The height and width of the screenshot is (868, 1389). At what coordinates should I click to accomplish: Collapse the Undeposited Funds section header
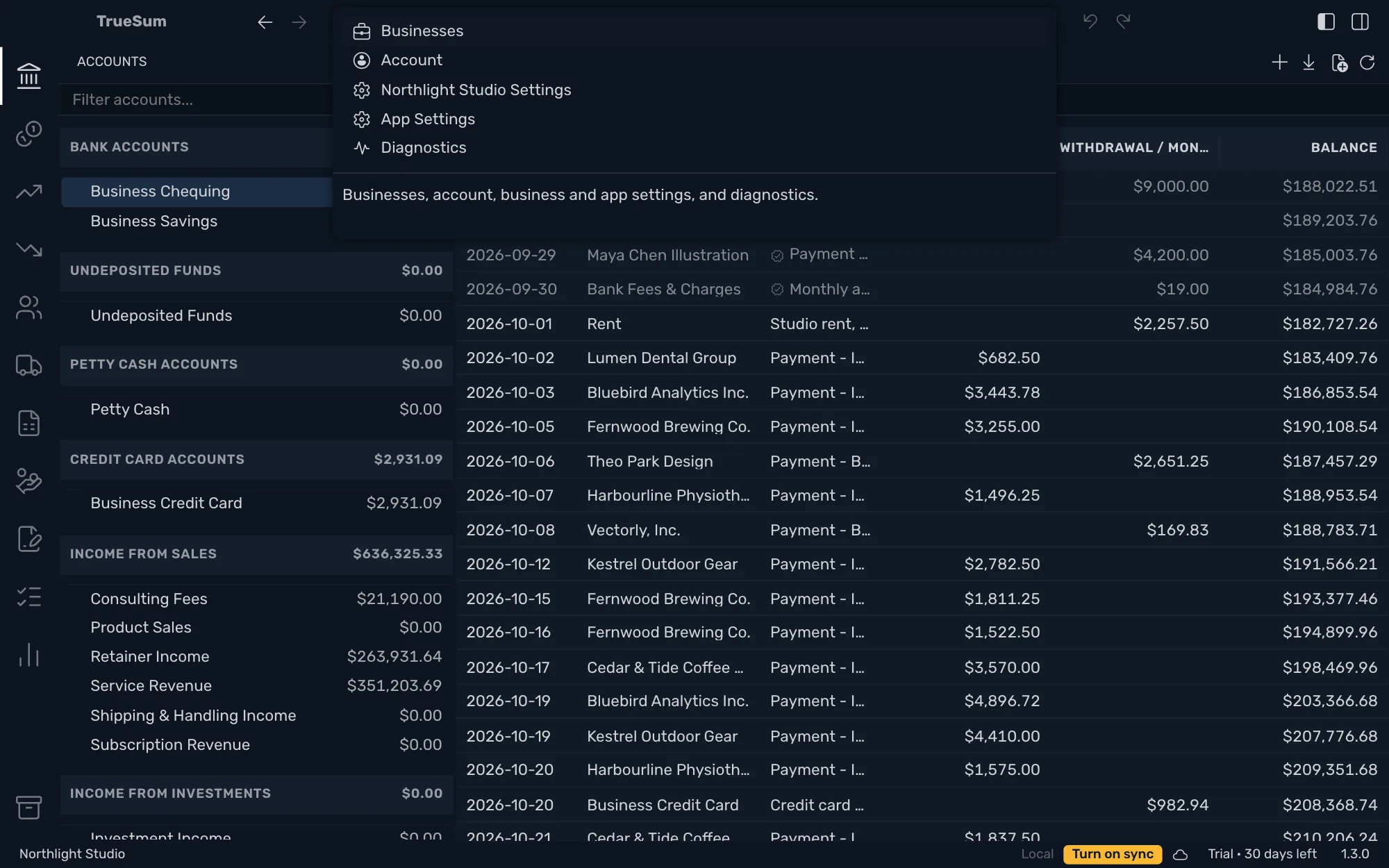(256, 271)
